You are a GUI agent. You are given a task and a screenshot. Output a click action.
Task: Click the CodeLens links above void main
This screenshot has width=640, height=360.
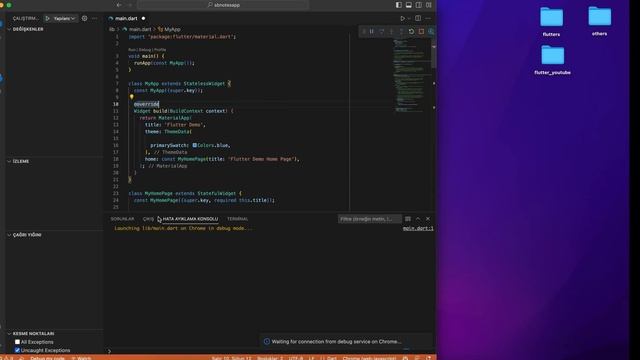pyautogui.click(x=147, y=50)
